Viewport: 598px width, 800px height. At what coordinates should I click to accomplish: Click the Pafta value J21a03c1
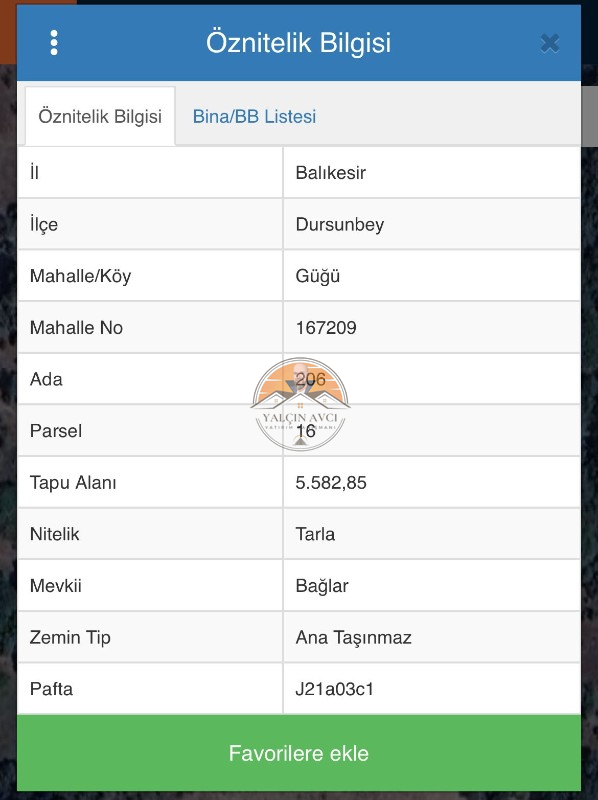point(335,689)
